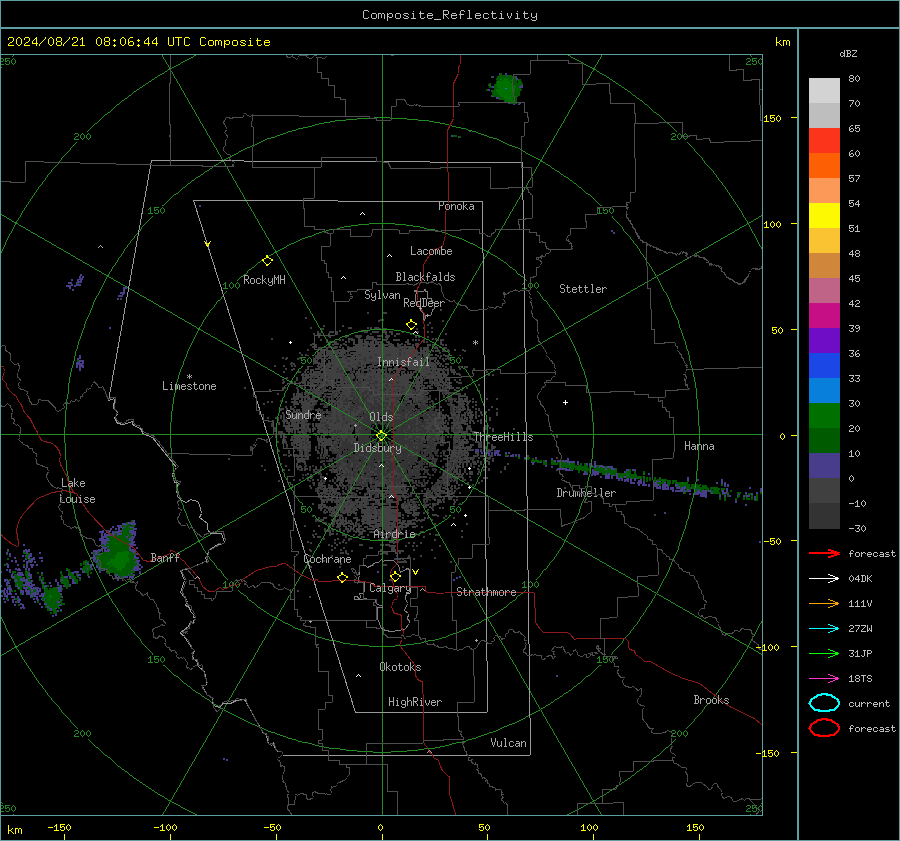Click the Limestone label
900x841 pixels.
[189, 386]
